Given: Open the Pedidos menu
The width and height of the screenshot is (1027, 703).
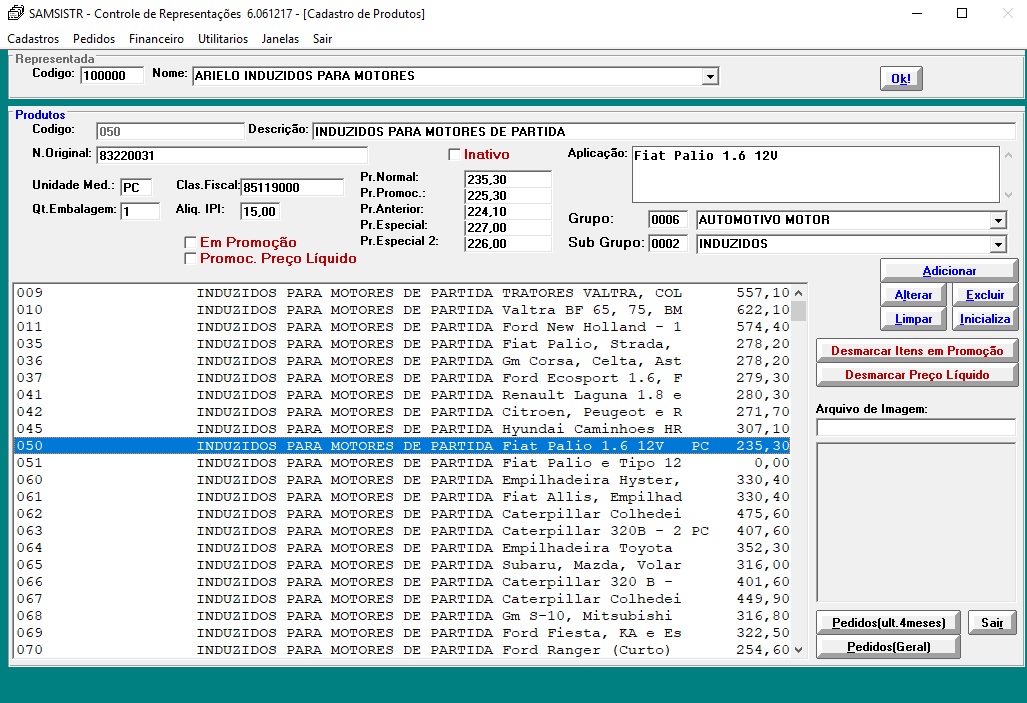Looking at the screenshot, I should (94, 39).
